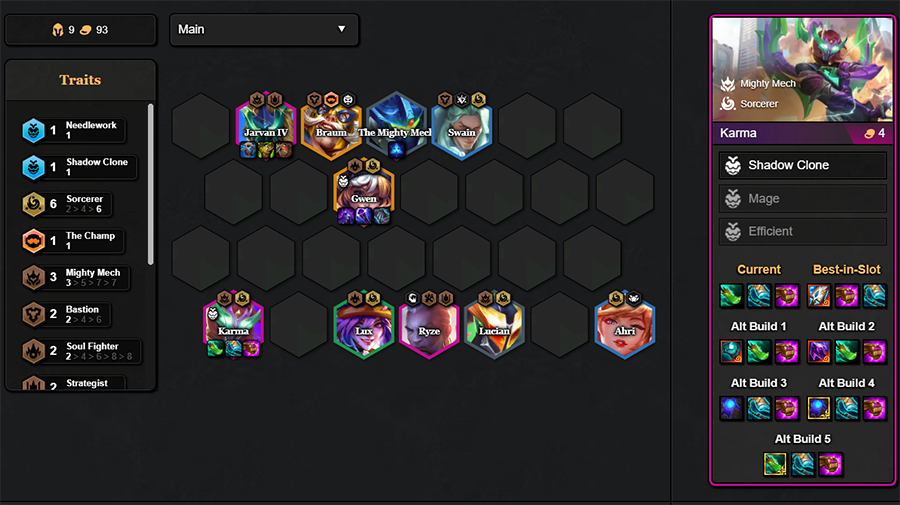Select the Ryze champion hexagon

[429, 325]
